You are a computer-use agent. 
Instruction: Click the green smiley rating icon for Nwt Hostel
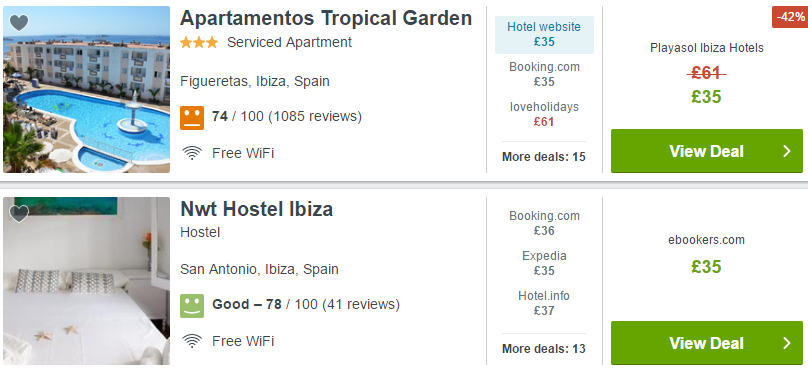(192, 306)
